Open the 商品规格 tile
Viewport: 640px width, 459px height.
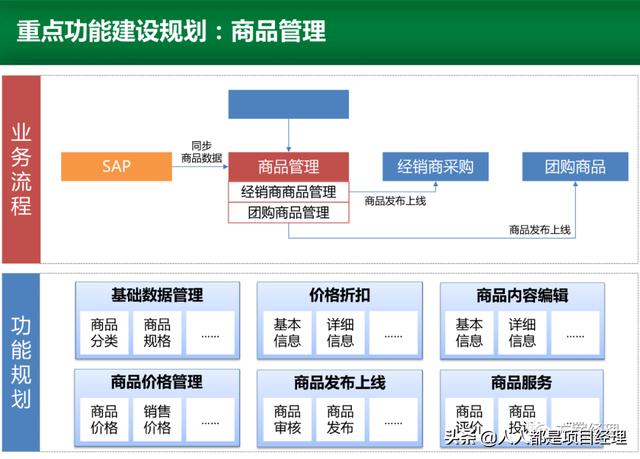(157, 333)
